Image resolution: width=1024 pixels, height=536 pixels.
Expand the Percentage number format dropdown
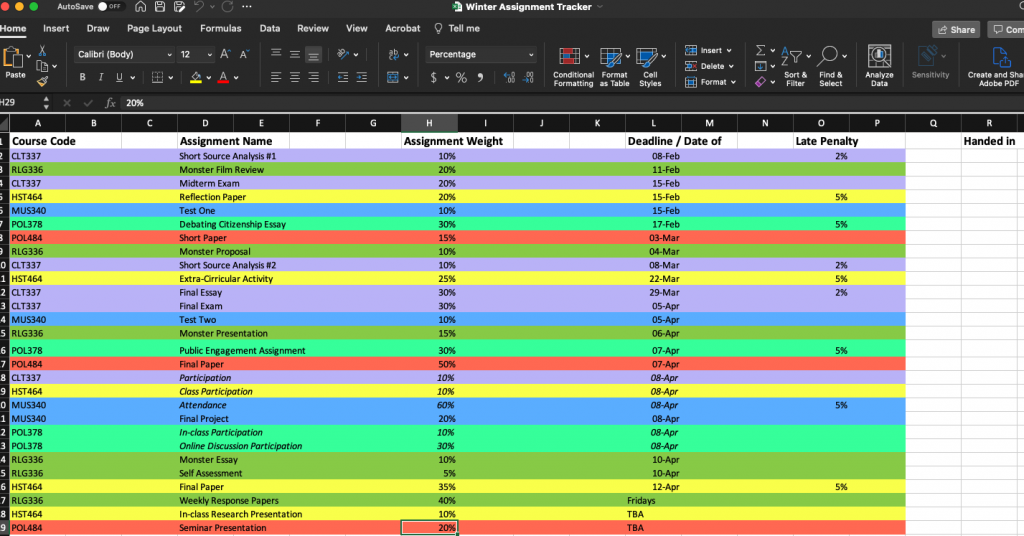(530, 54)
